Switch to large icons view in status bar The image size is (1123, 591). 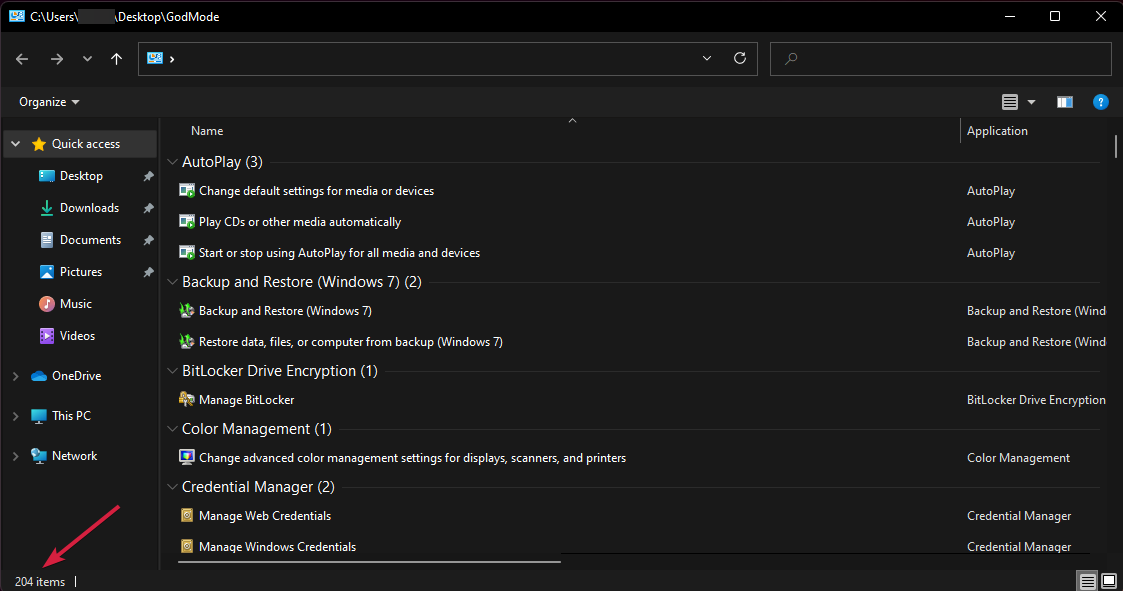tap(1109, 581)
